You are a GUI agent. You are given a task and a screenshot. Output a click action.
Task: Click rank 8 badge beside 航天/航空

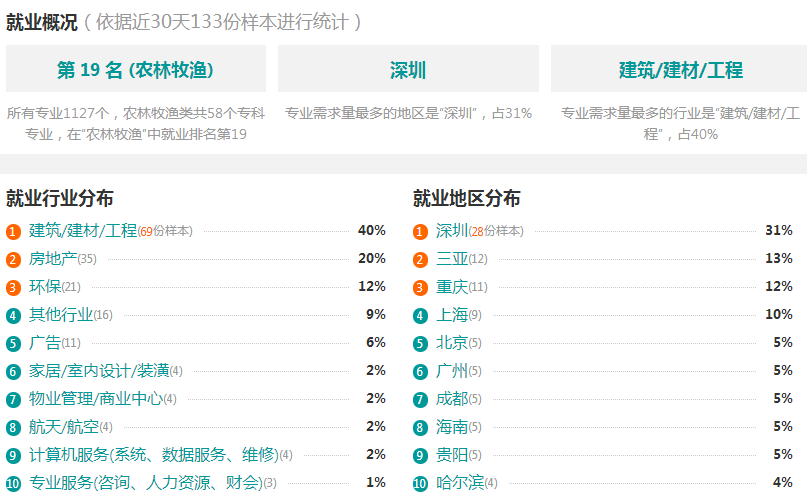click(x=13, y=428)
